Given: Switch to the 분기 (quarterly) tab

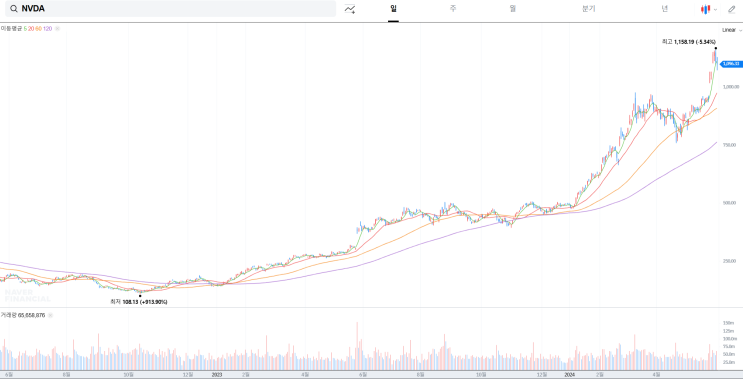Looking at the screenshot, I should (x=589, y=9).
